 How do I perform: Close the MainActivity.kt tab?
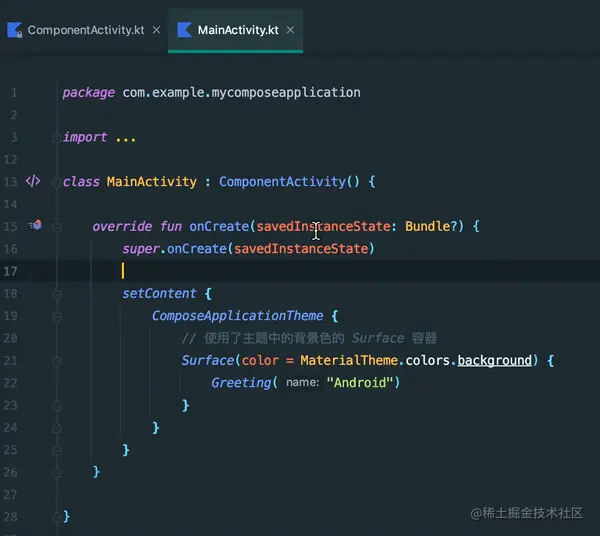(290, 30)
